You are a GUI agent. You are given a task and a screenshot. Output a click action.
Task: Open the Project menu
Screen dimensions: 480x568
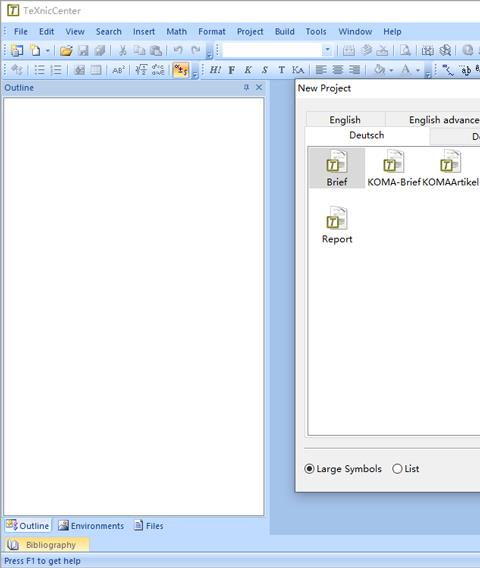[250, 32]
